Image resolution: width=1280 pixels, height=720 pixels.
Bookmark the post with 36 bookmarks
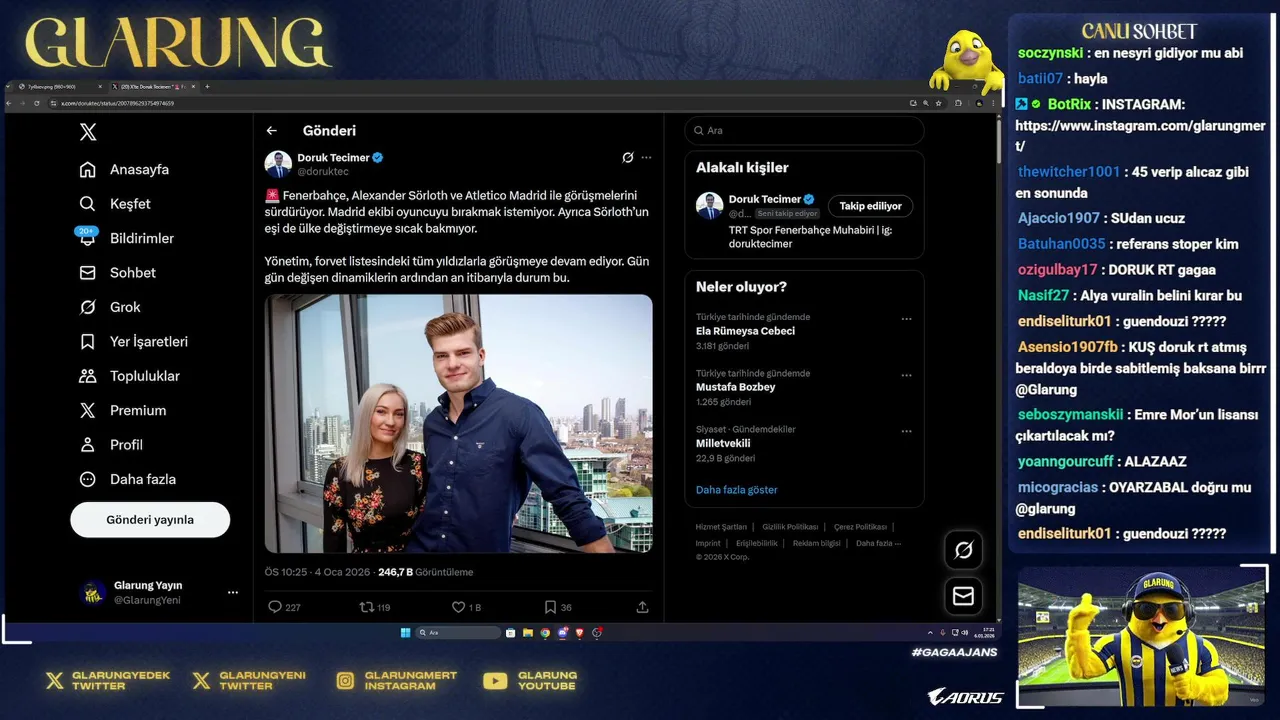pyautogui.click(x=550, y=607)
